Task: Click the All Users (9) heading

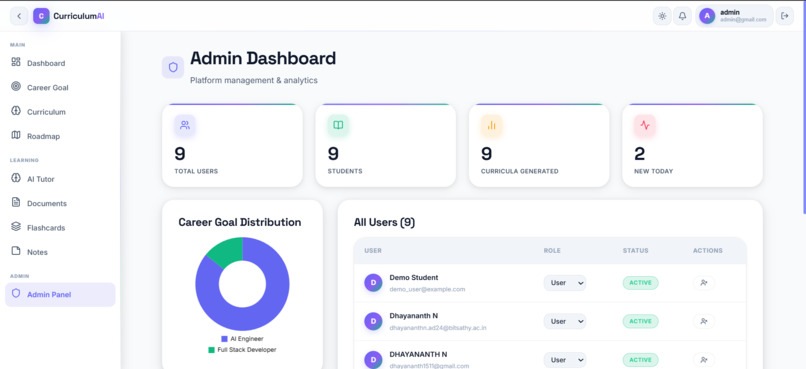Action: (384, 223)
